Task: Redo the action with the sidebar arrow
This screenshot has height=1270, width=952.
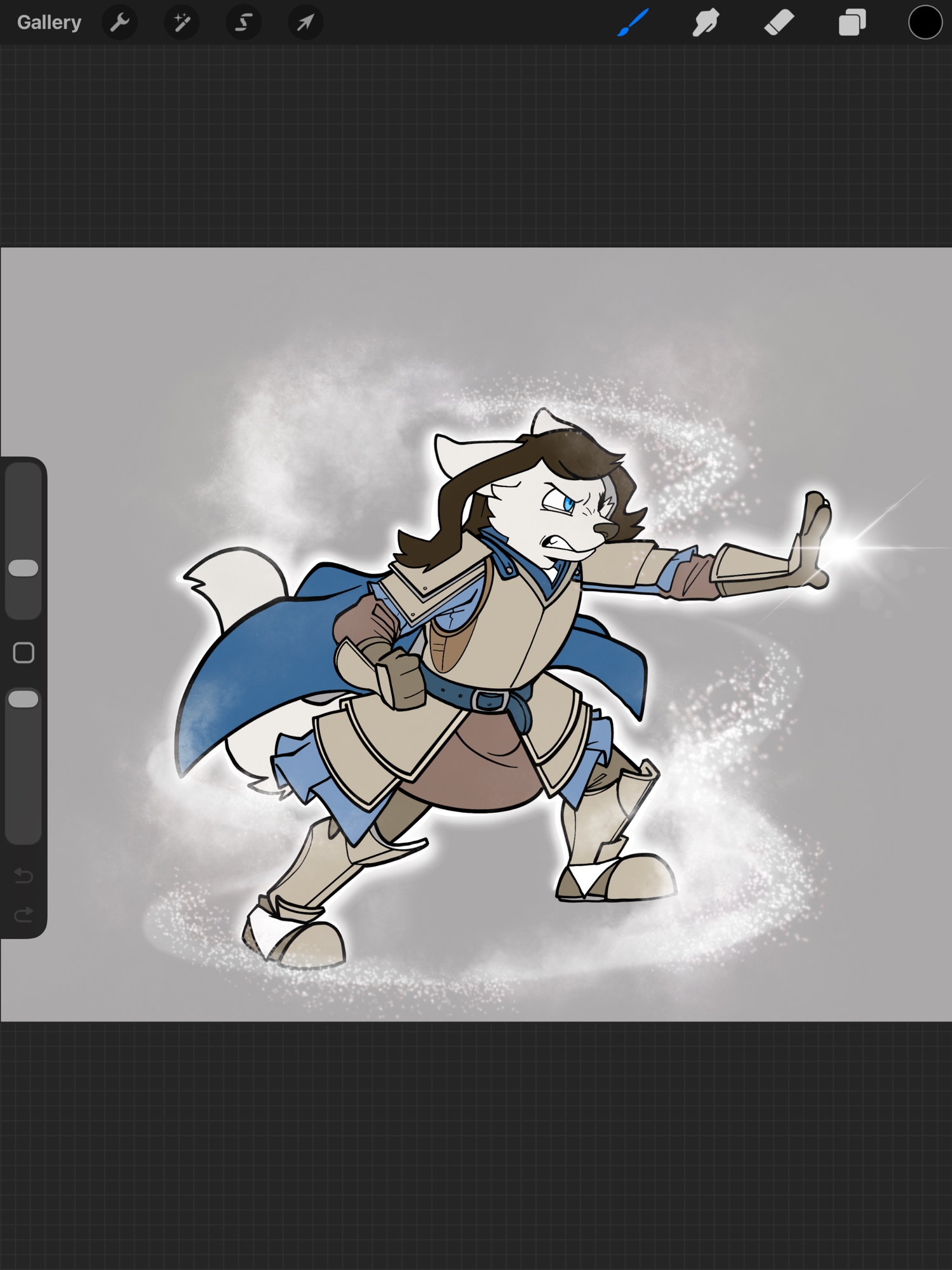Action: pos(23,915)
